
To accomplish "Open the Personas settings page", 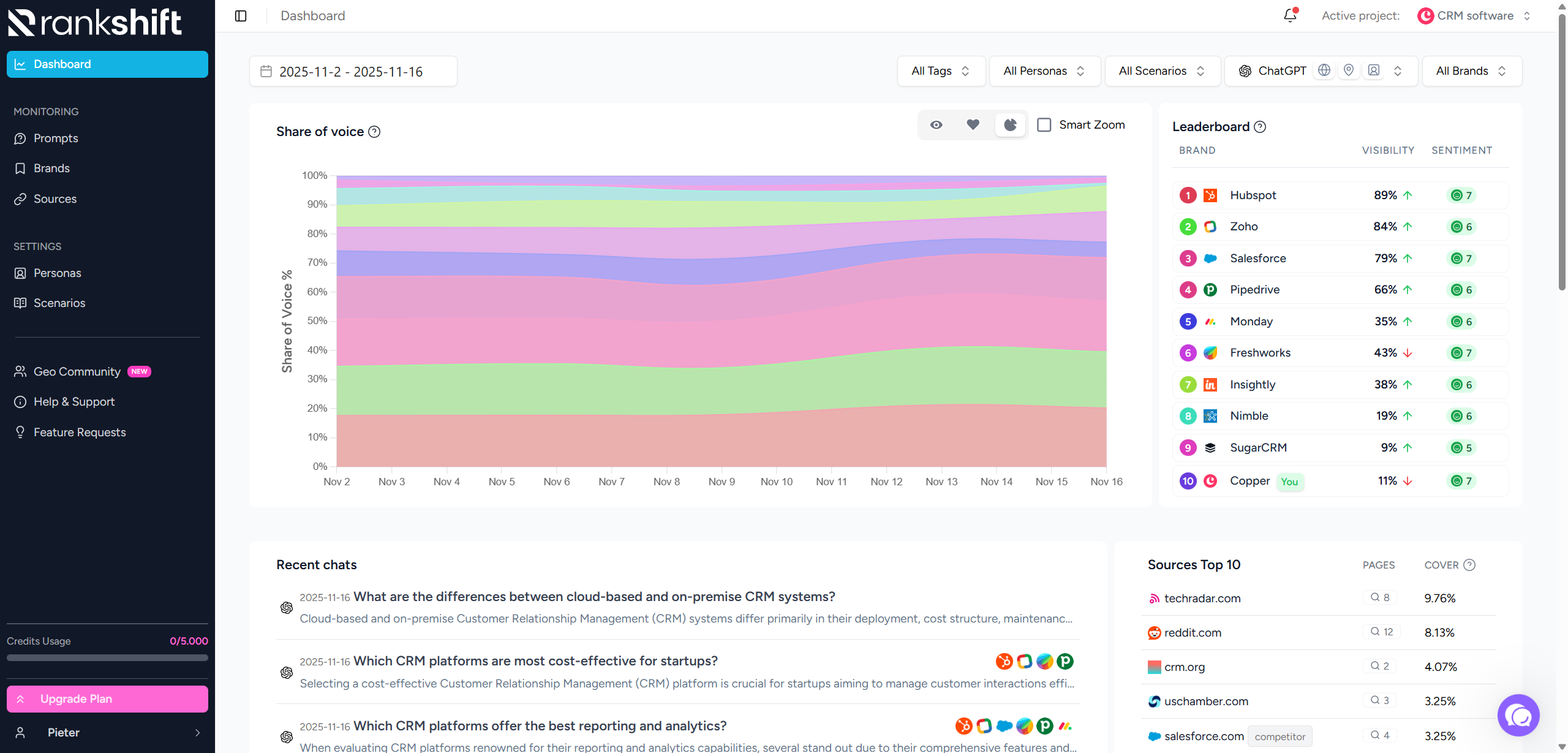I will (57, 273).
